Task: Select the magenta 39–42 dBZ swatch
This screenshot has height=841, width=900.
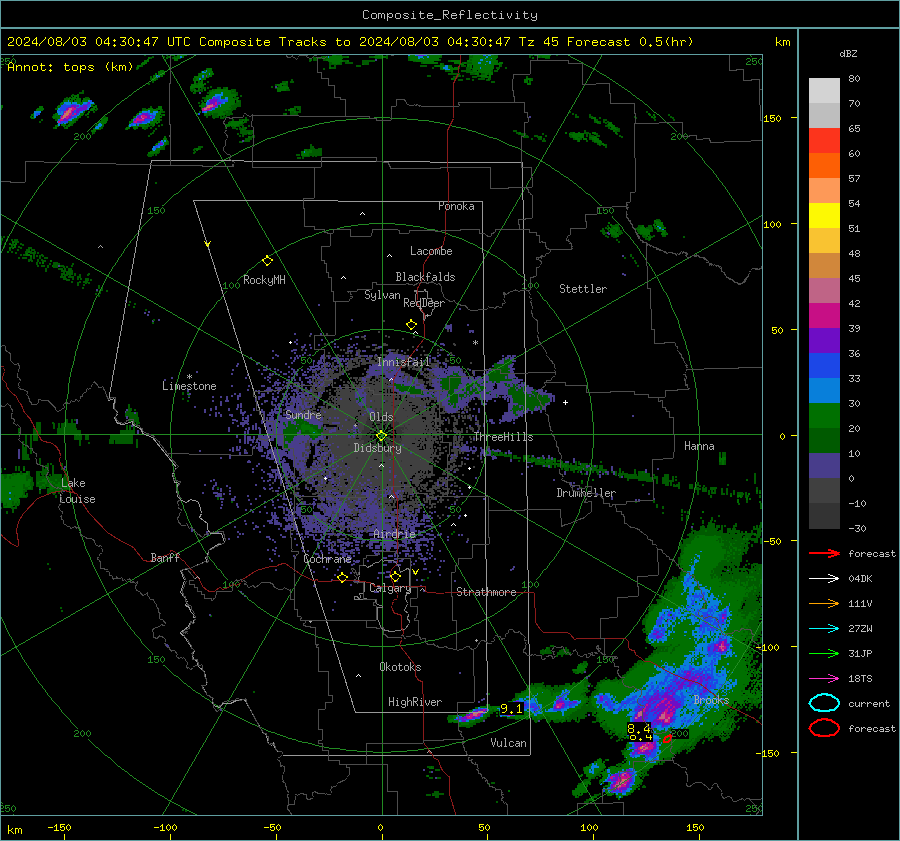Action: click(x=824, y=316)
